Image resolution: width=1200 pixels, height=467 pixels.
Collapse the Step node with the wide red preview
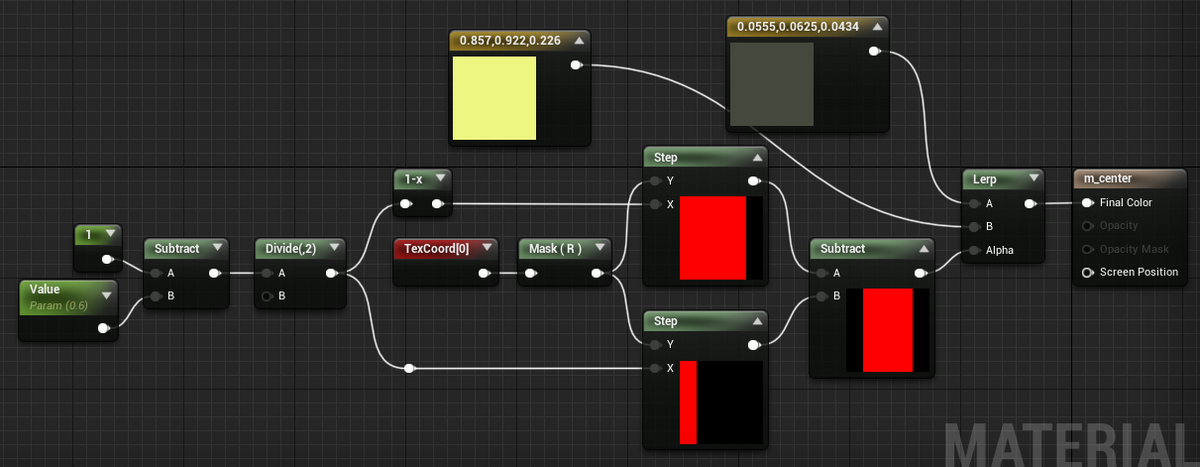757,157
